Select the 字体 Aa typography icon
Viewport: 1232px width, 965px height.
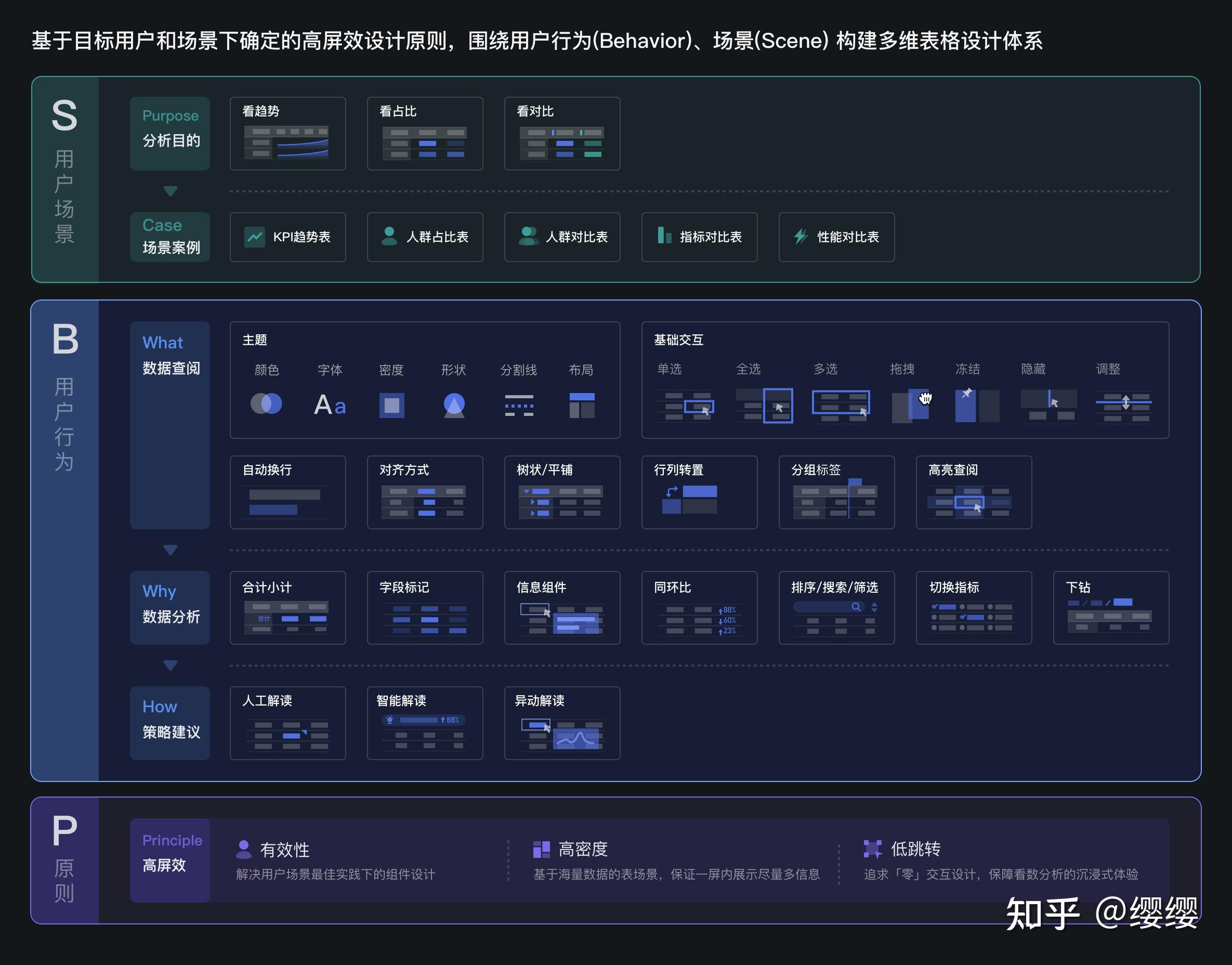coord(330,404)
